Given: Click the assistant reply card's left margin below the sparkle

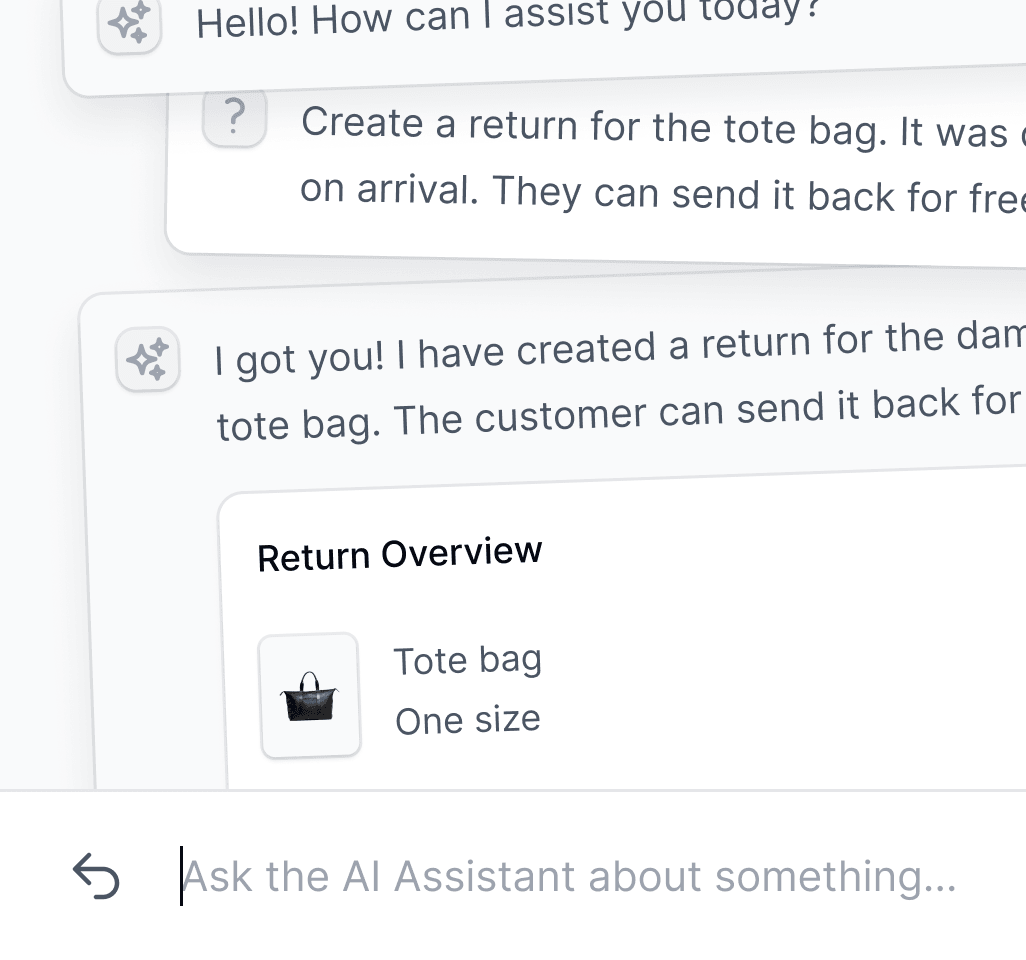Looking at the screenshot, I should [150, 589].
